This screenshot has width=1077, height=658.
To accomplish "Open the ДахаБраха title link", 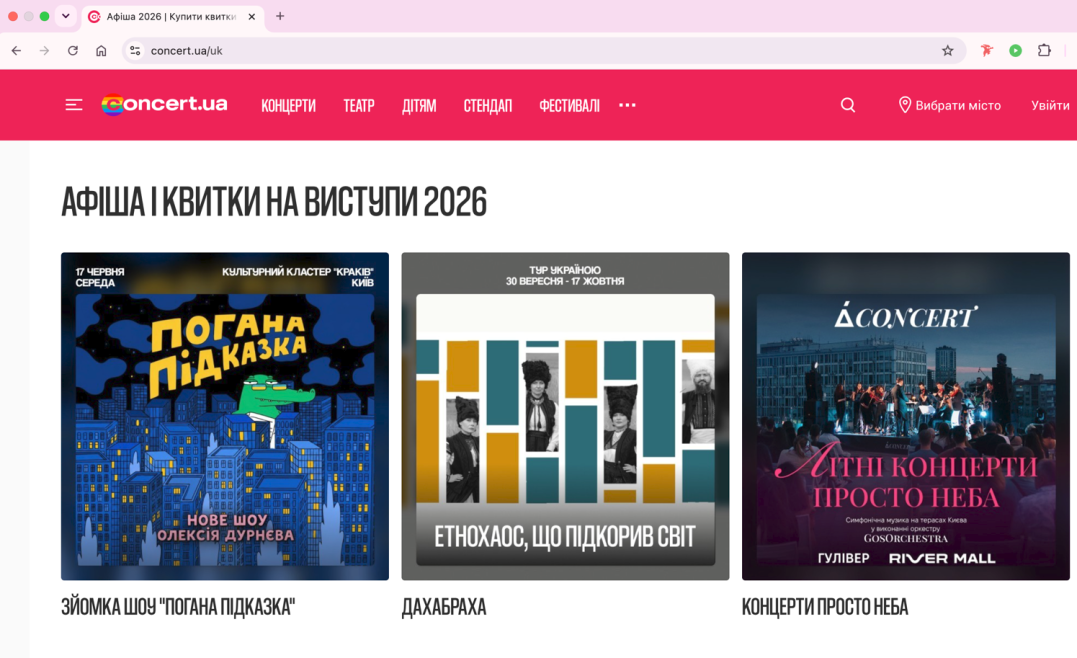I will point(444,607).
